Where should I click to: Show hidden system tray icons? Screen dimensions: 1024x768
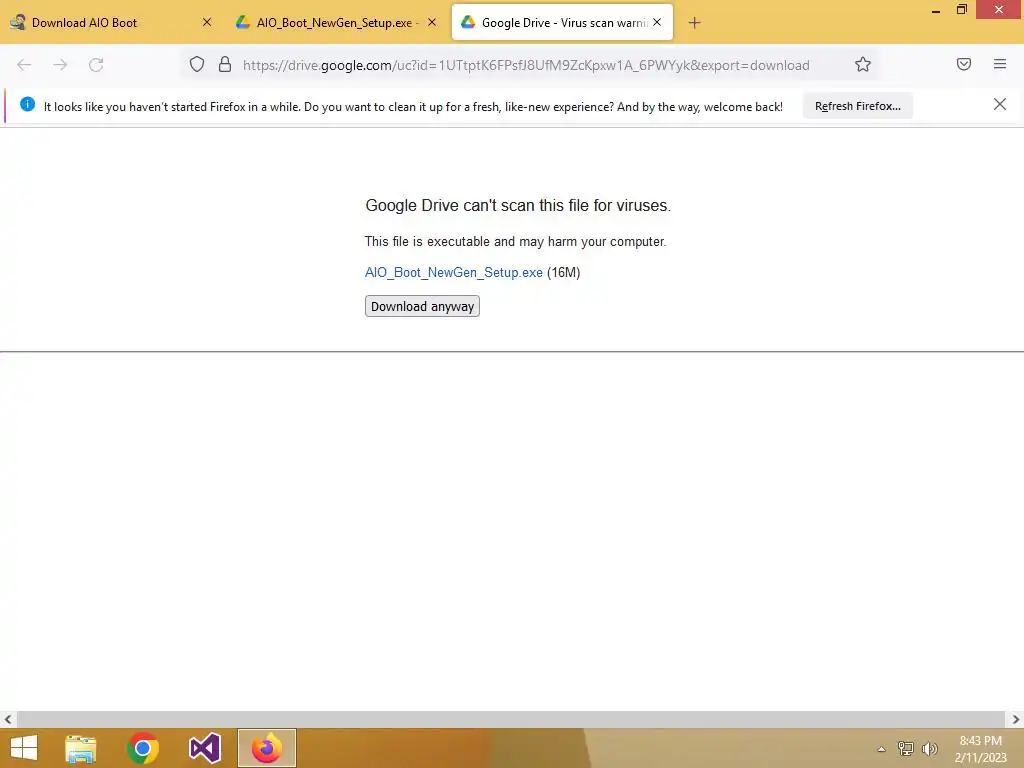[881, 749]
